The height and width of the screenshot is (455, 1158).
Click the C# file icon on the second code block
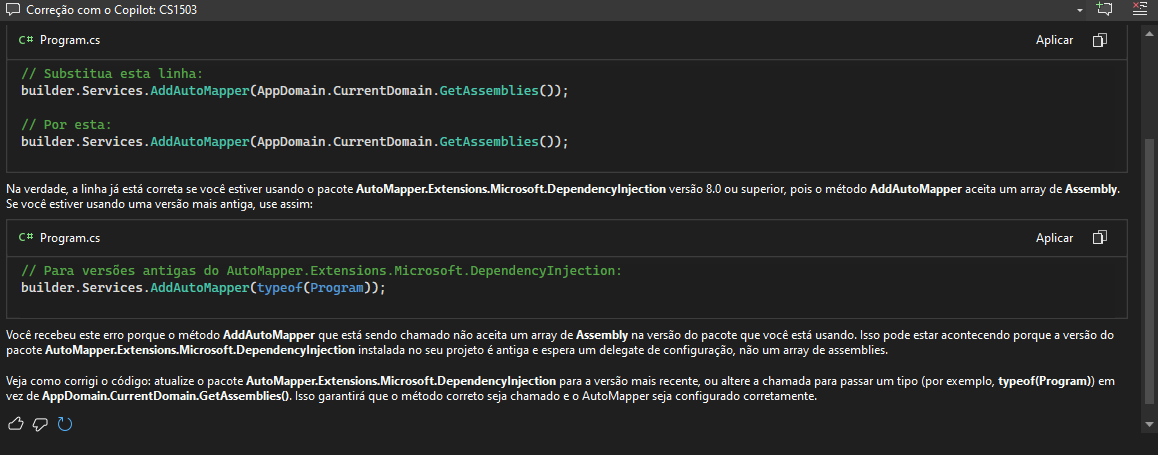point(26,238)
